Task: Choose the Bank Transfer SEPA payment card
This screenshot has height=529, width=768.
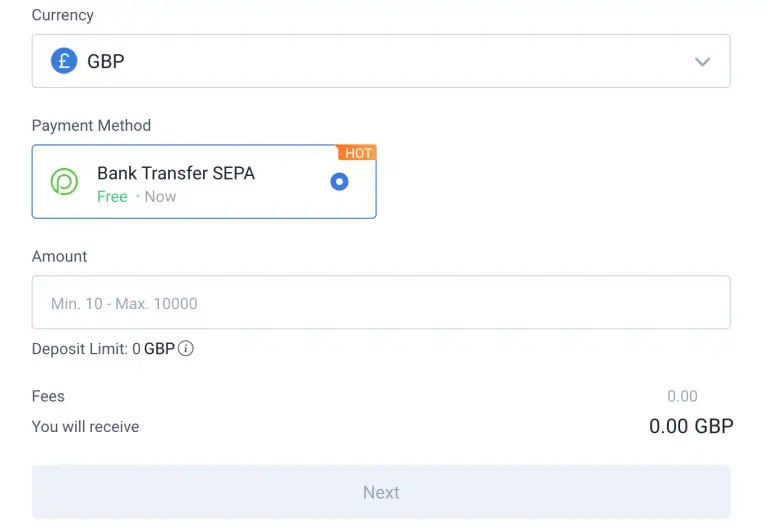Action: coord(204,182)
